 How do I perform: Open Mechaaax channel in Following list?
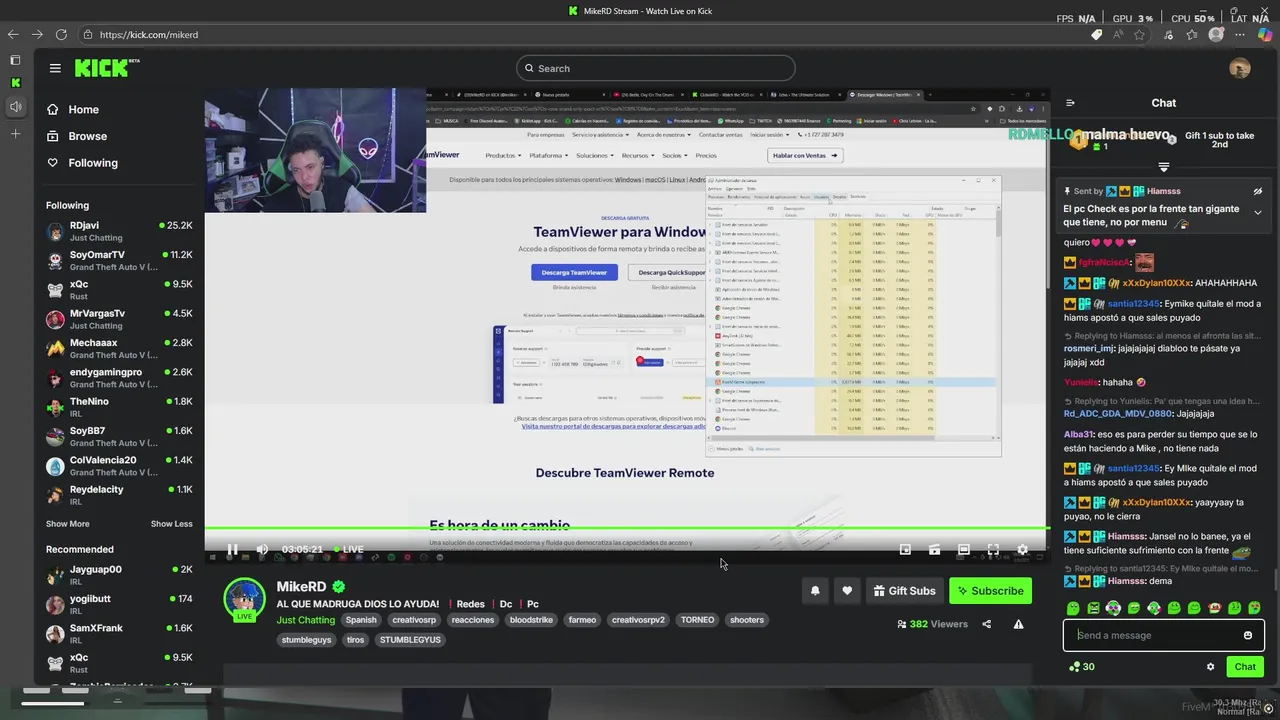[119, 348]
